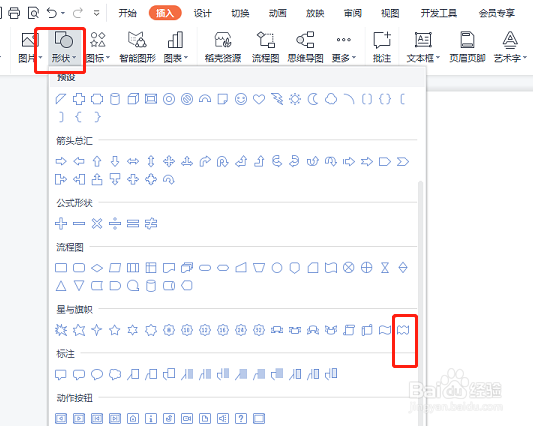533x426 pixels.
Task: Select the pentagon arrow shape
Action: (x=385, y=161)
